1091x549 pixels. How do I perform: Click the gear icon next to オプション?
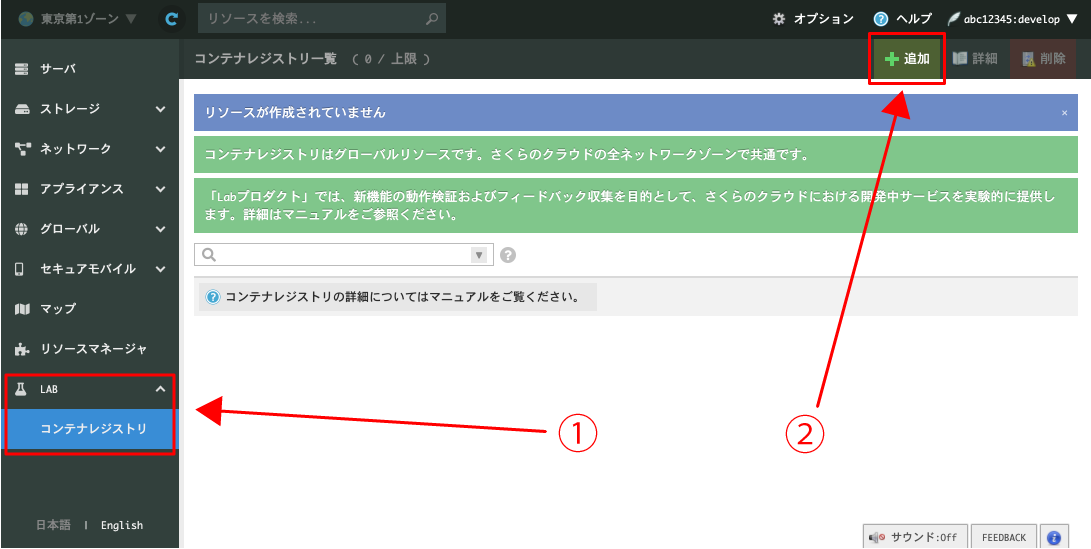(779, 19)
